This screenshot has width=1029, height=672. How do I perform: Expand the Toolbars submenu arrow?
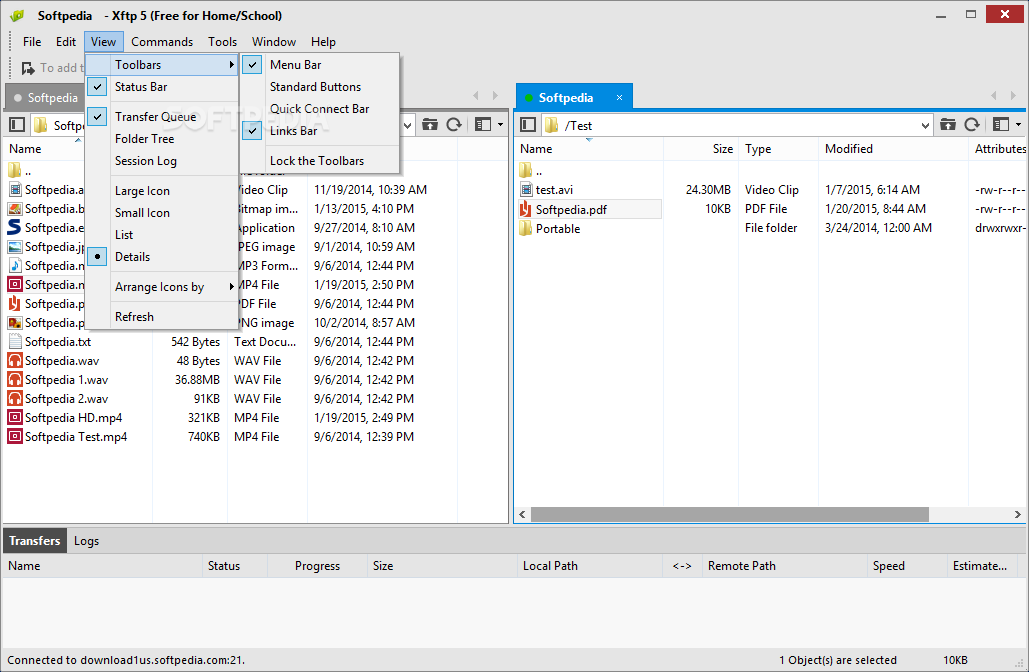tap(231, 64)
